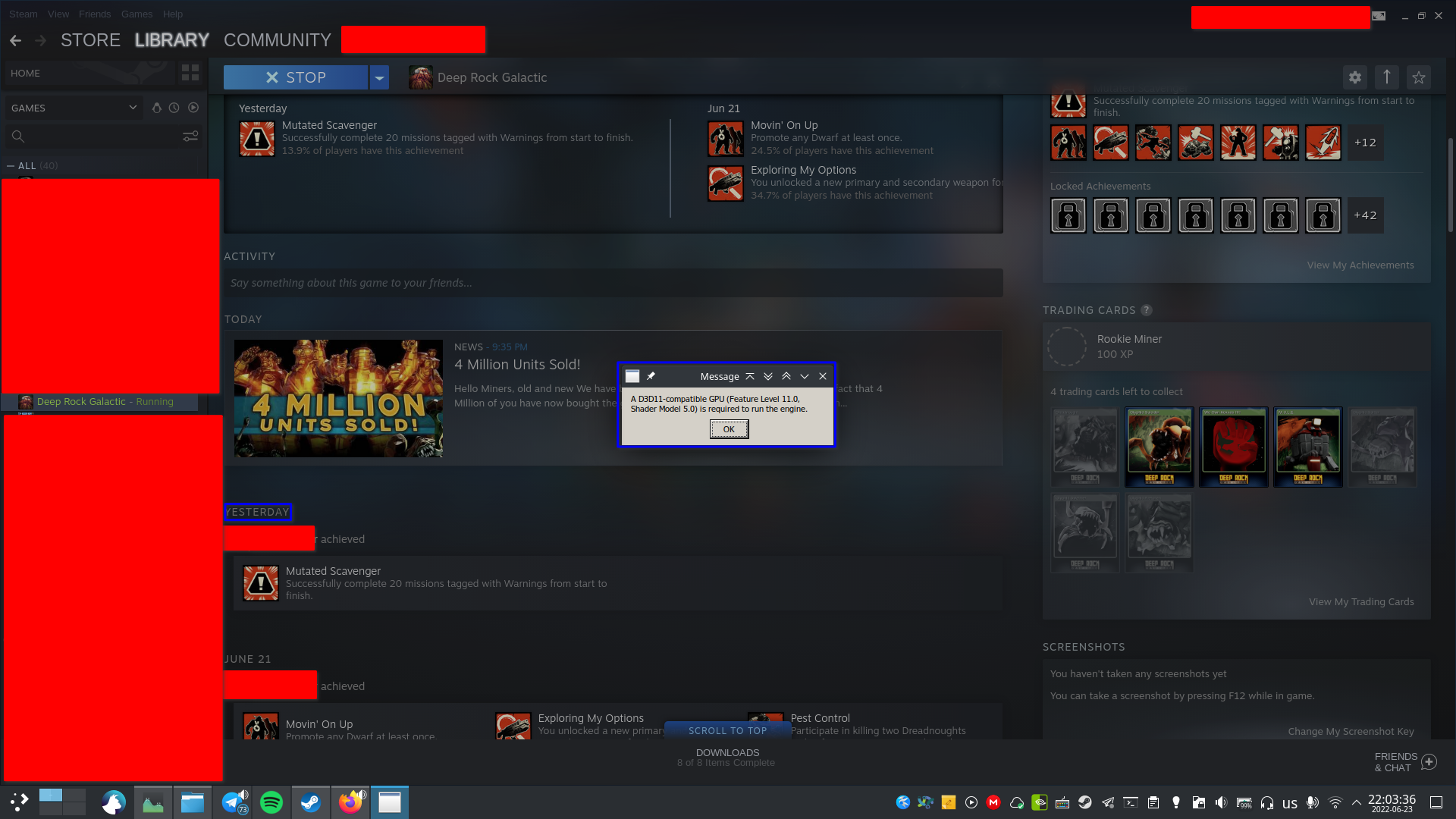Select the LIBRARY tab
1456x819 pixels.
(172, 40)
